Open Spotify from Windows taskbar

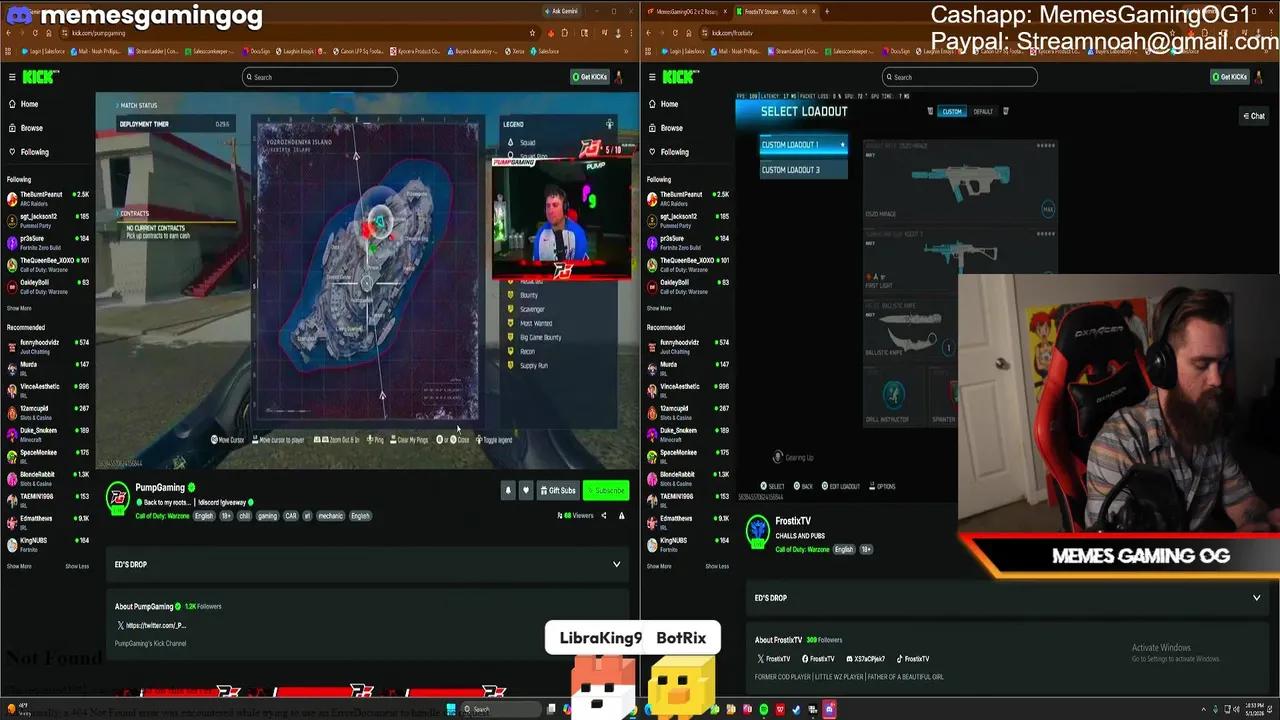[764, 709]
